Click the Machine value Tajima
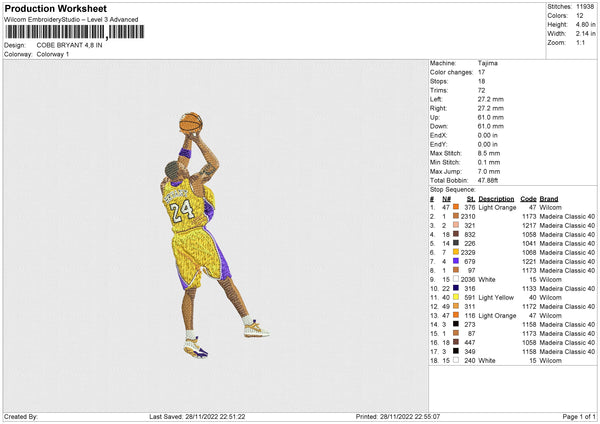 coord(488,63)
